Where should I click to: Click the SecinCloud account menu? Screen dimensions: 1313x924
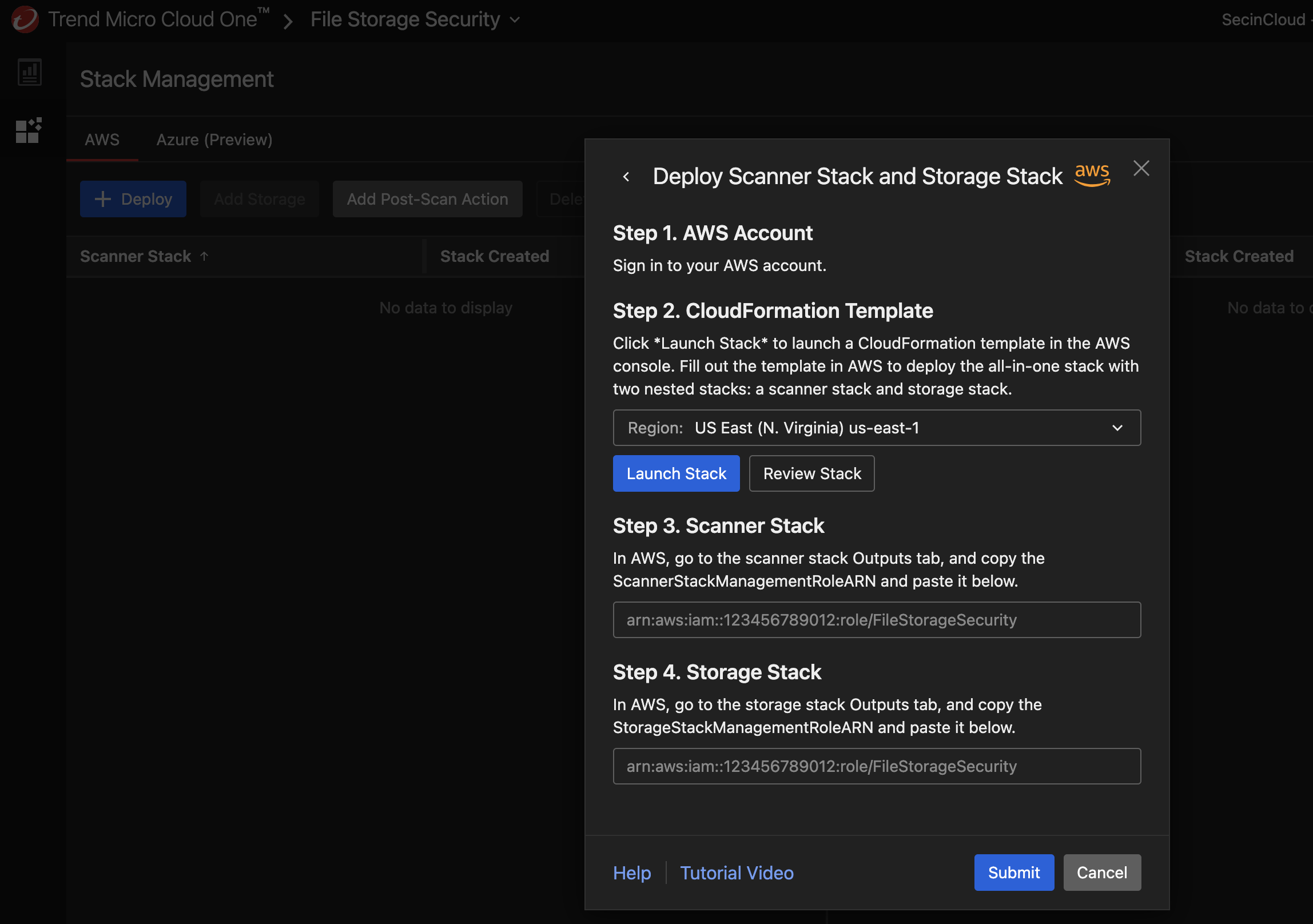click(x=1264, y=19)
